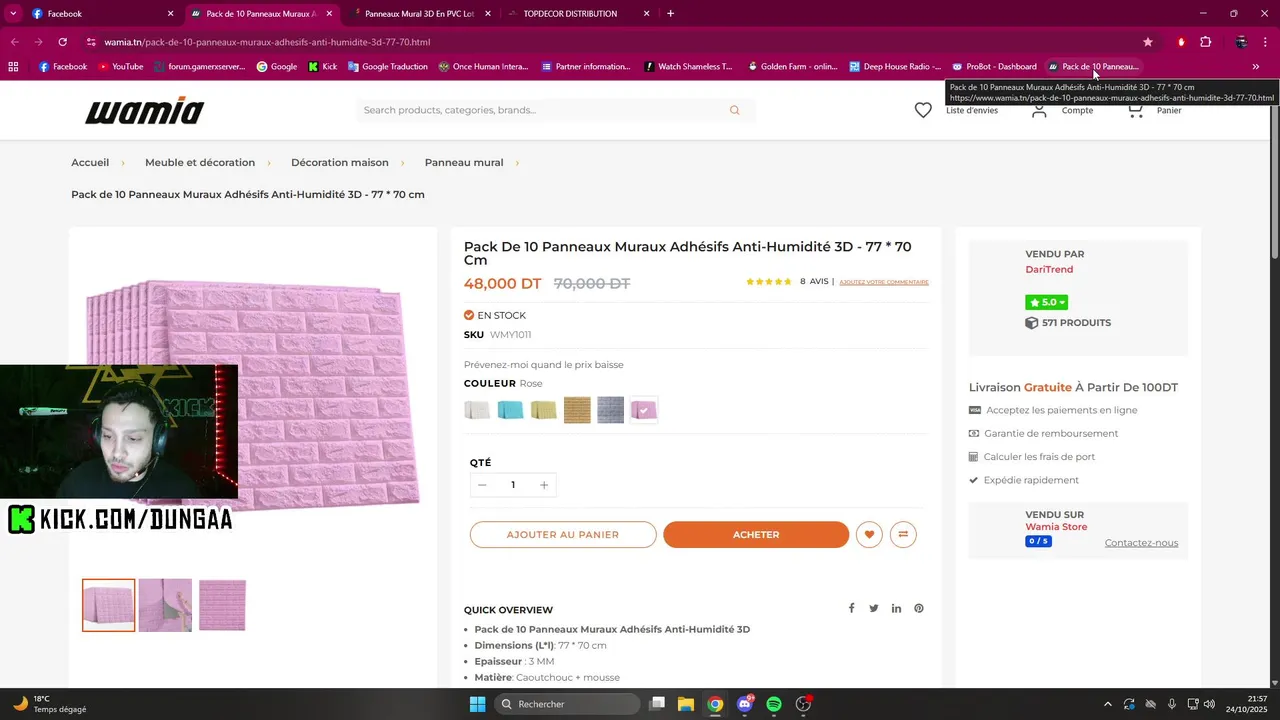Screen dimensions: 1280x720
Task: Switch to the TOPDECOR DISTRIBUTION tab
Action: tap(570, 14)
